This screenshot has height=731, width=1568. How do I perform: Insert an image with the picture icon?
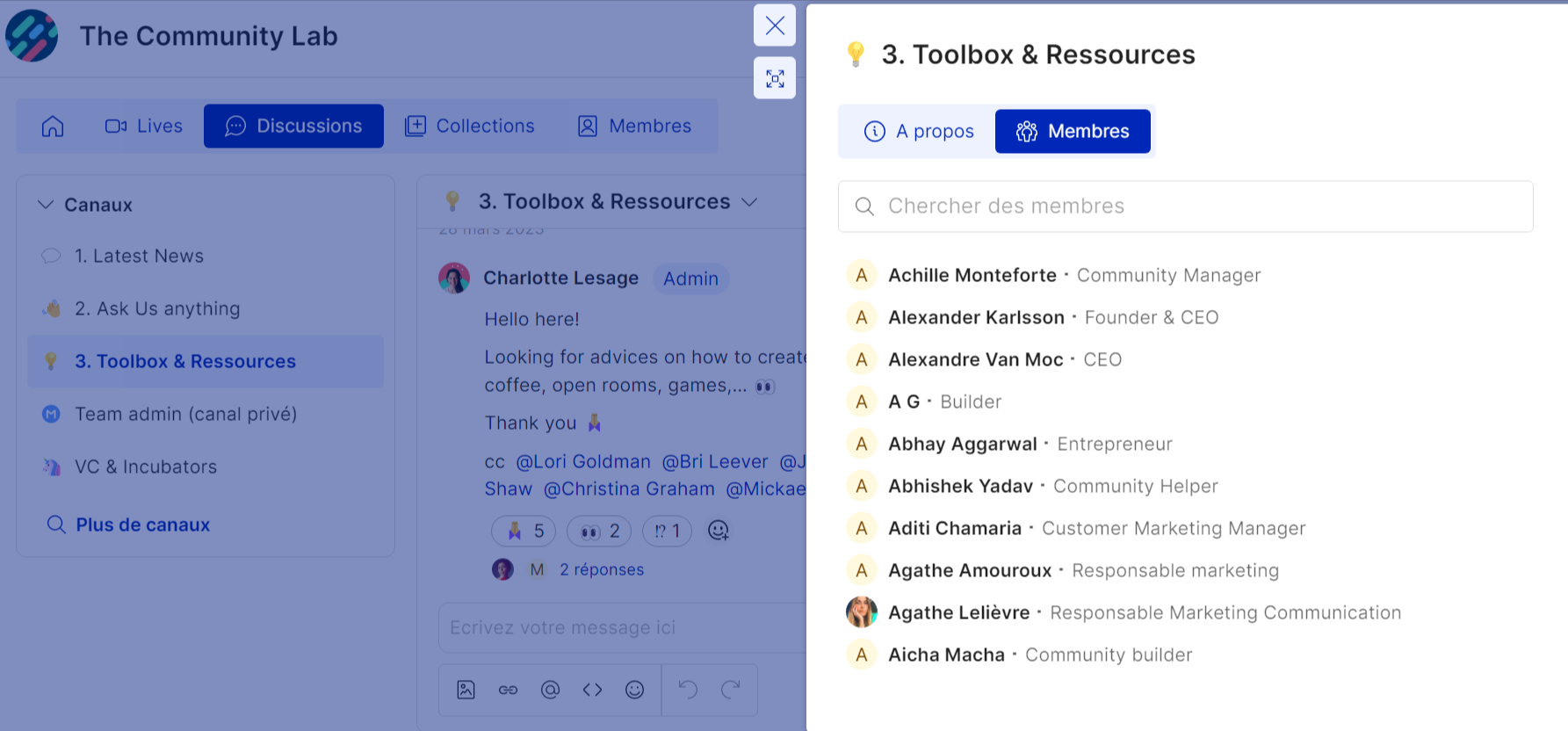pos(466,690)
